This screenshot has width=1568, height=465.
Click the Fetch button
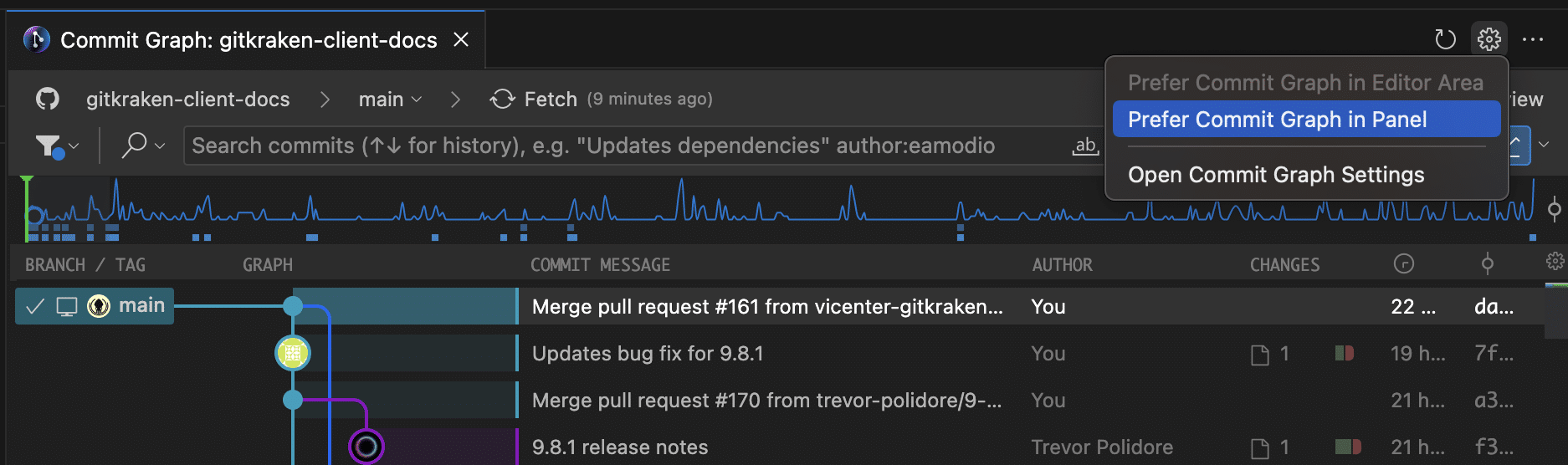point(534,100)
